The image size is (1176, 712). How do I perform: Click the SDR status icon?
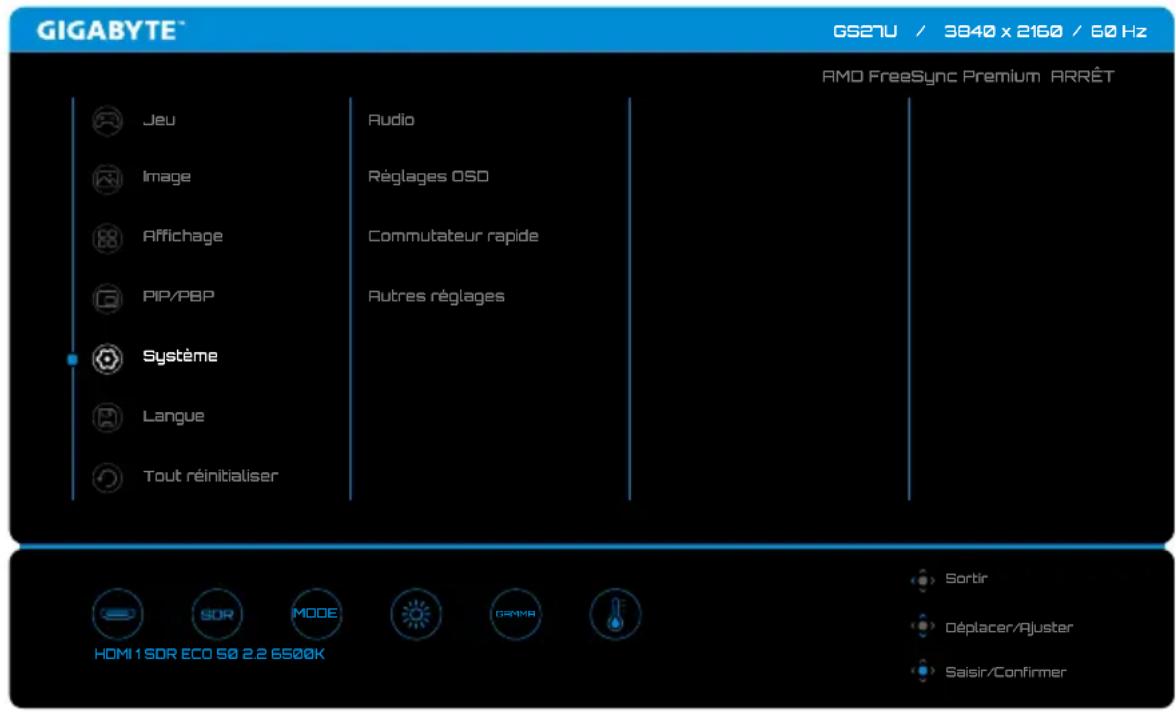pos(217,614)
